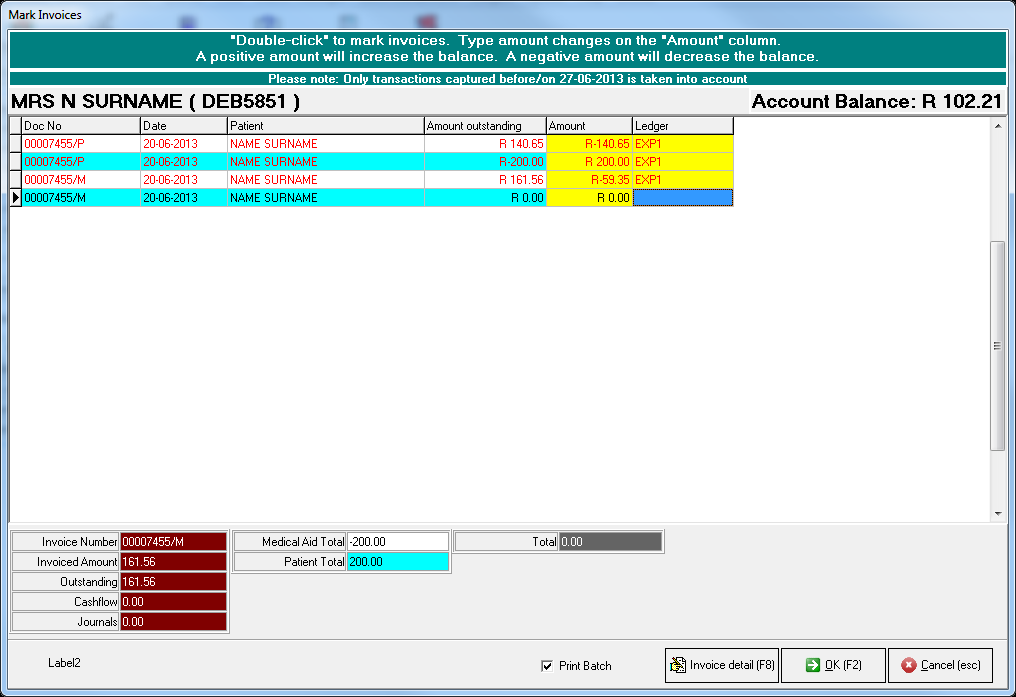Toggle the Print Batch checkbox
Screen dimensions: 1016x697
(547, 666)
